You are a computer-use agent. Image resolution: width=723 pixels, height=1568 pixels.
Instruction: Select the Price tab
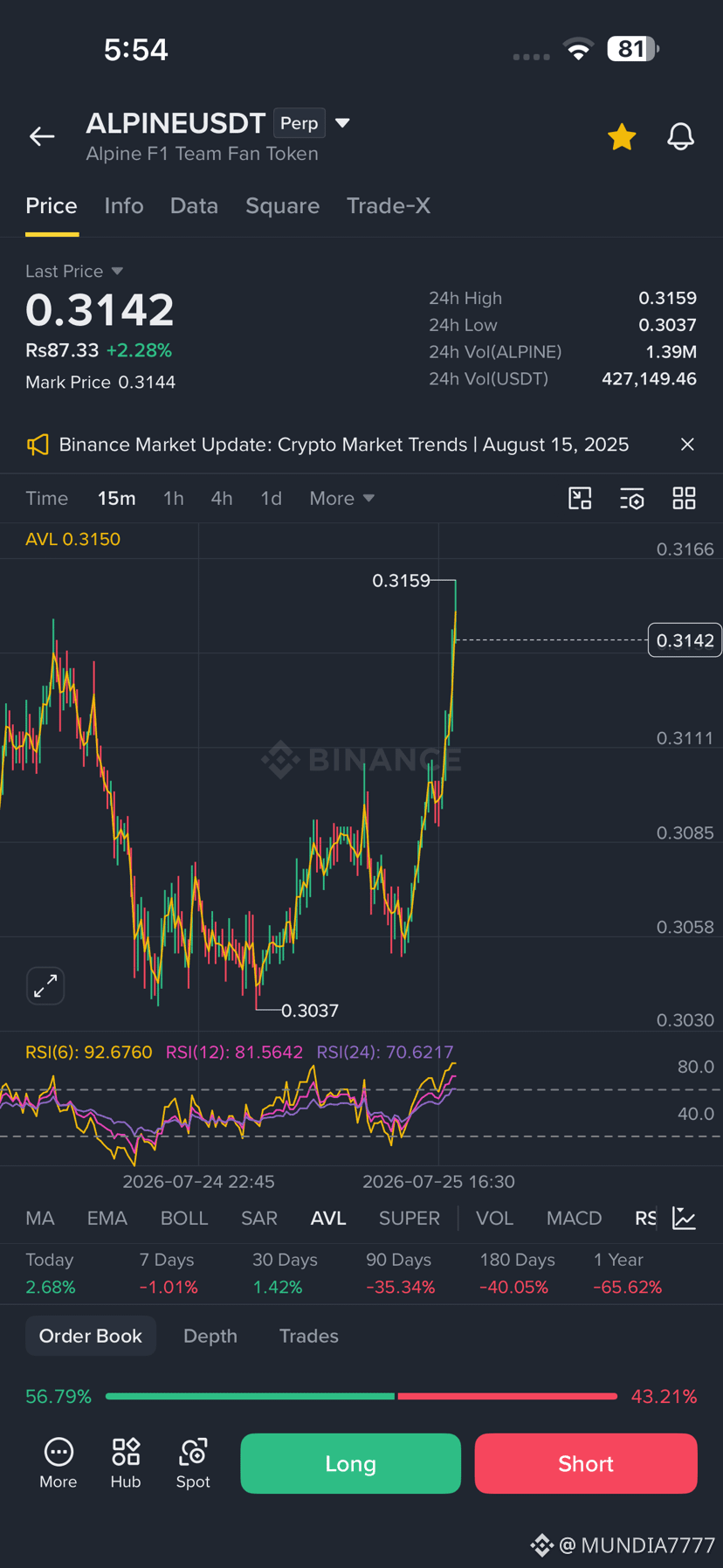point(52,206)
